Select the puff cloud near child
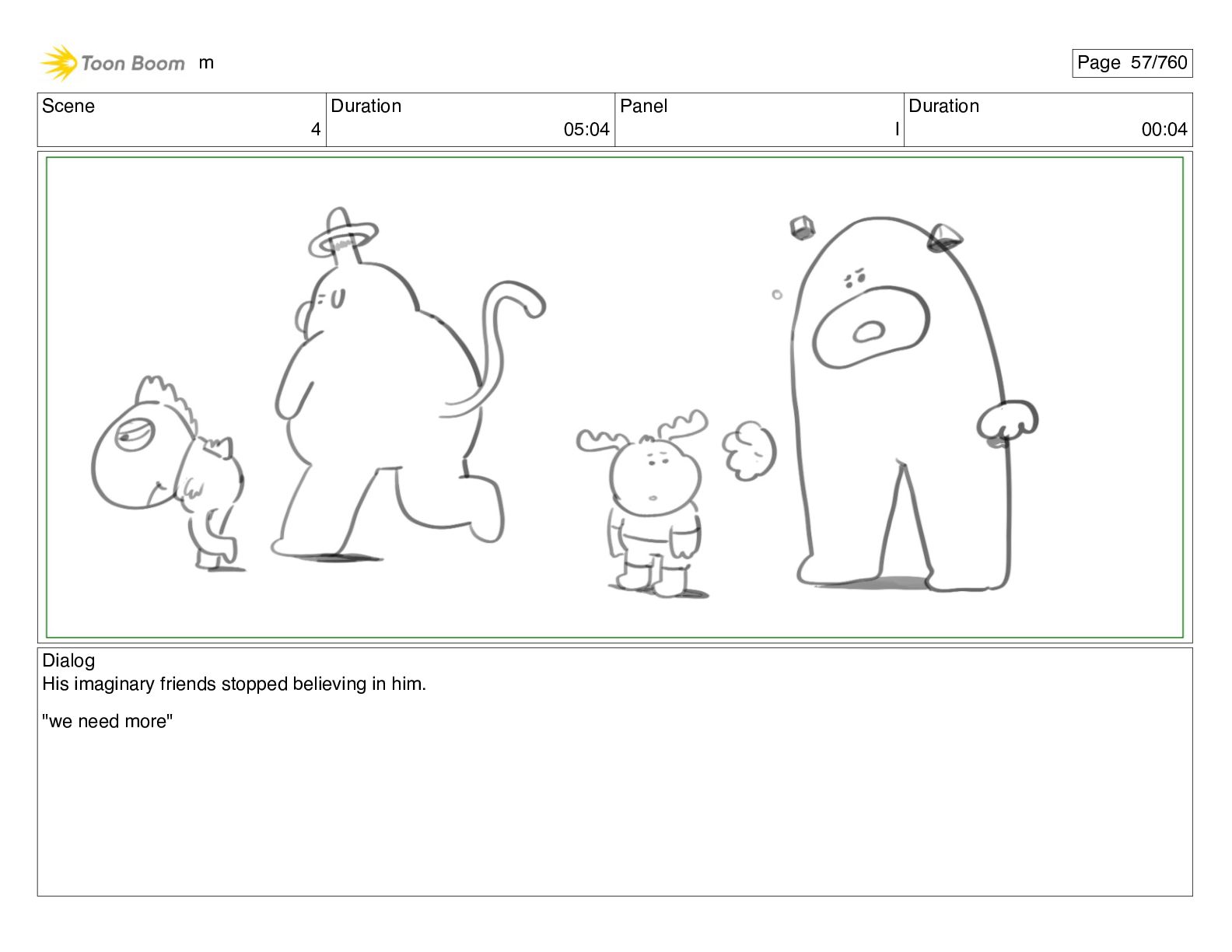1232x952 pixels. (x=749, y=451)
